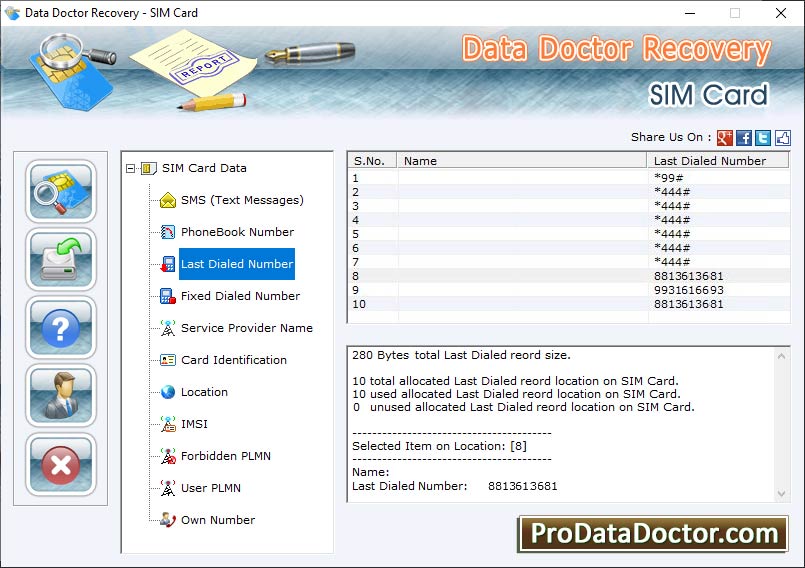
Task: Click the SIM Card Data root icon
Action: click(148, 168)
